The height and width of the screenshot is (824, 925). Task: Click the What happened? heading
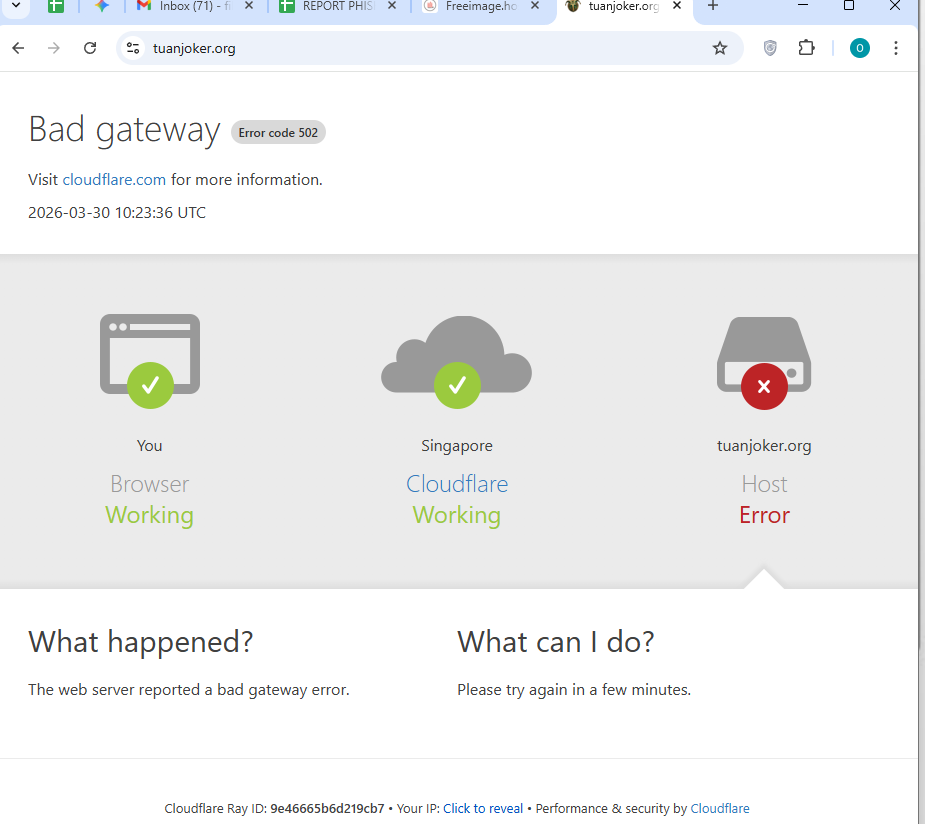(x=140, y=642)
